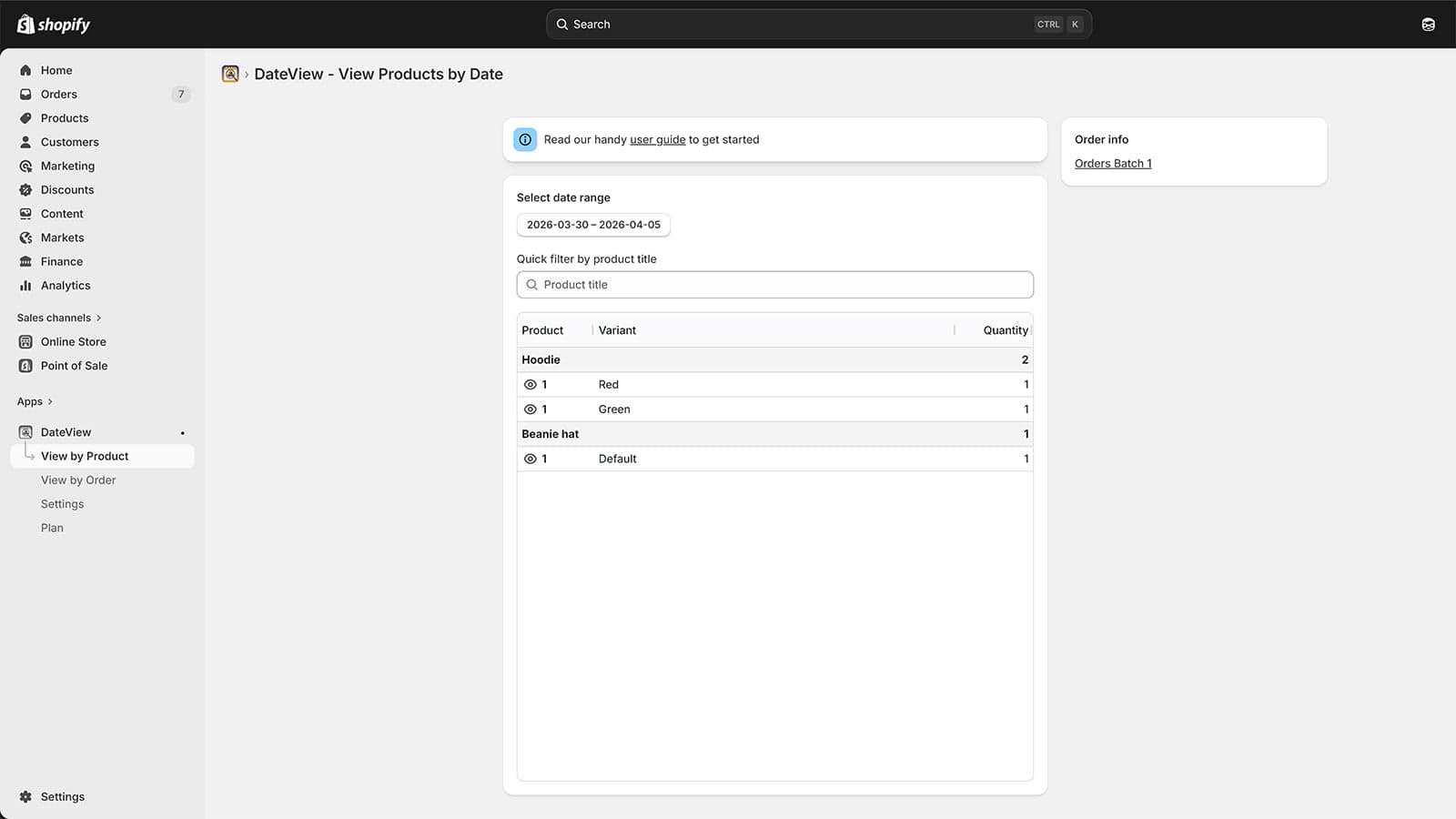This screenshot has width=1456, height=819.
Task: Click the Online Store storefront icon
Action: tap(25, 341)
